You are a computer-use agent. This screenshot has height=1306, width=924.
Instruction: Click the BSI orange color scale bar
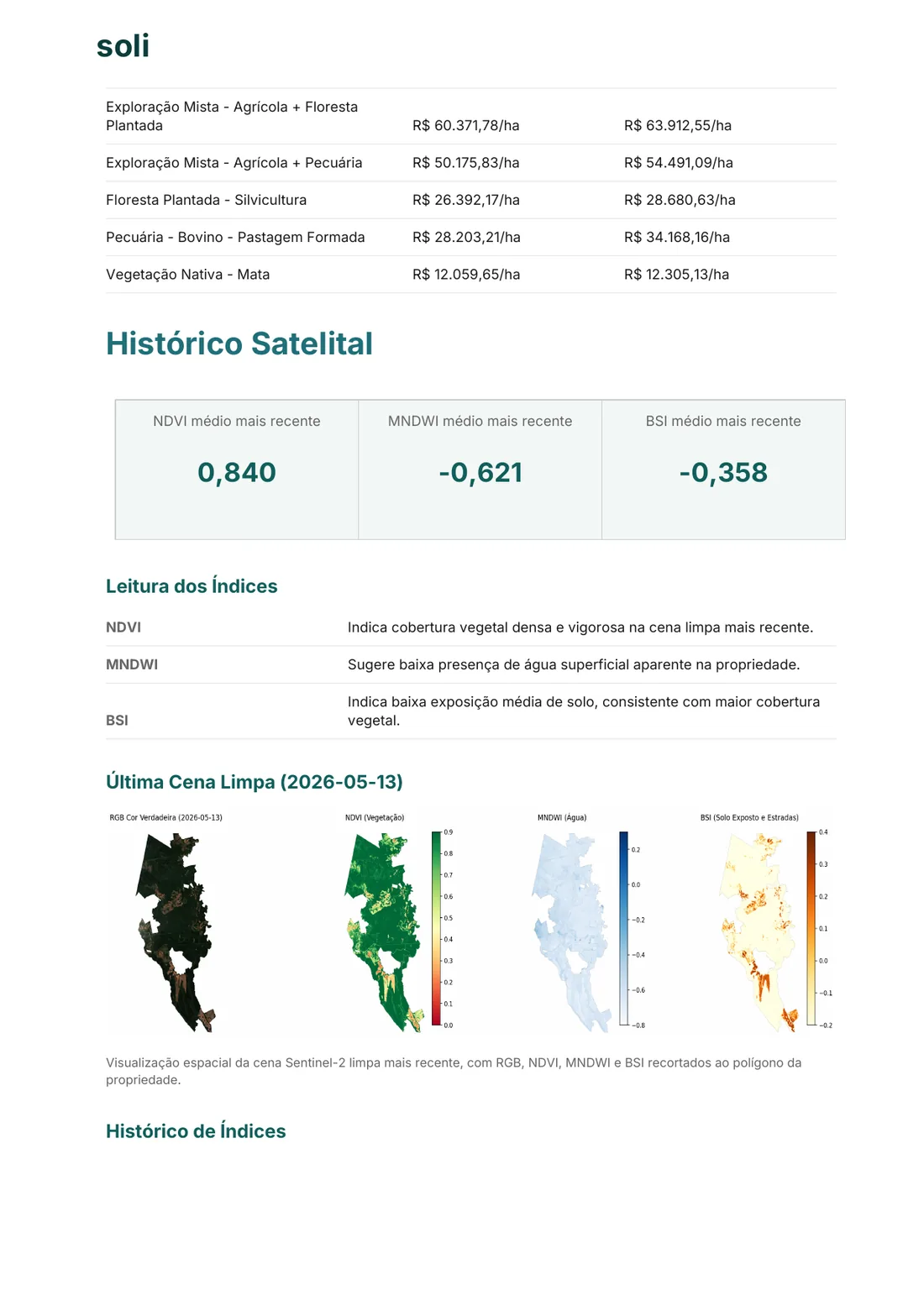(x=811, y=928)
